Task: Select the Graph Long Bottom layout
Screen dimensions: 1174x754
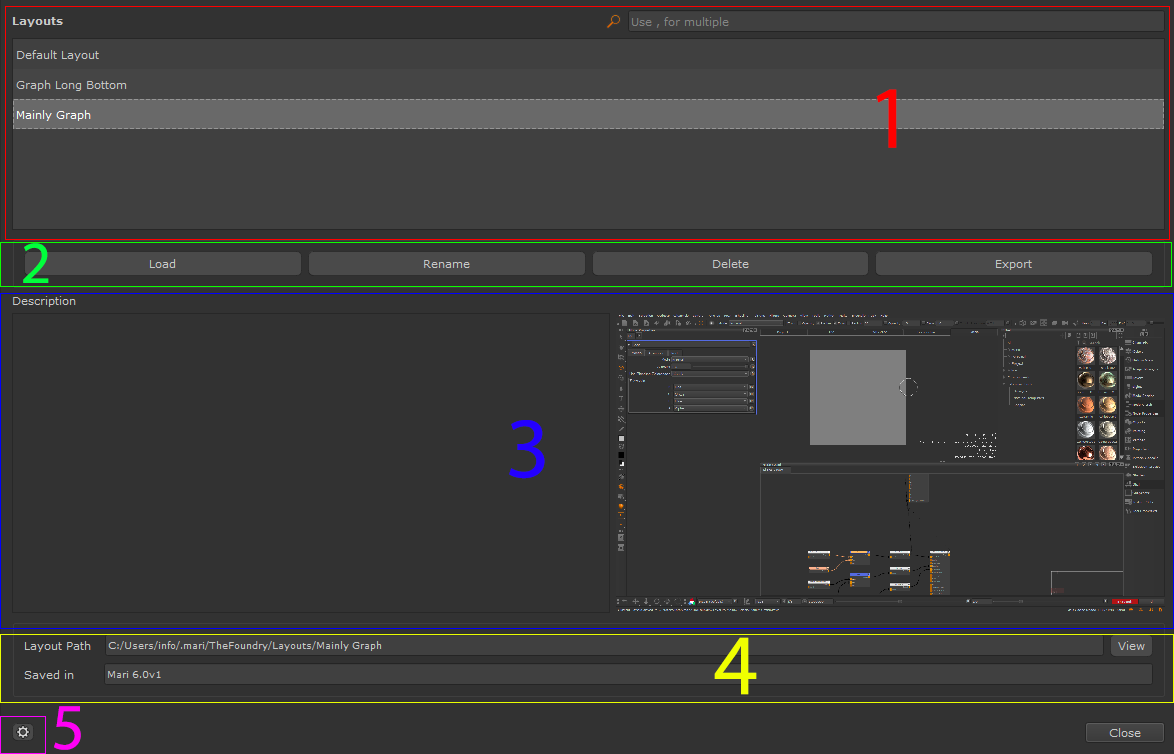Action: tap(71, 85)
